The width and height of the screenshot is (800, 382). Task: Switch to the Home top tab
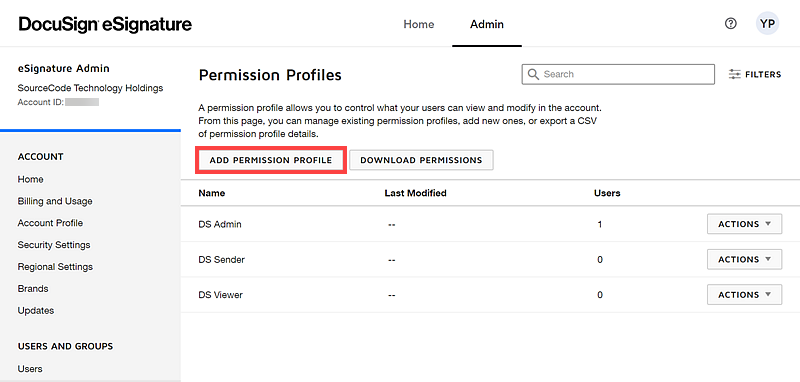[x=419, y=24]
